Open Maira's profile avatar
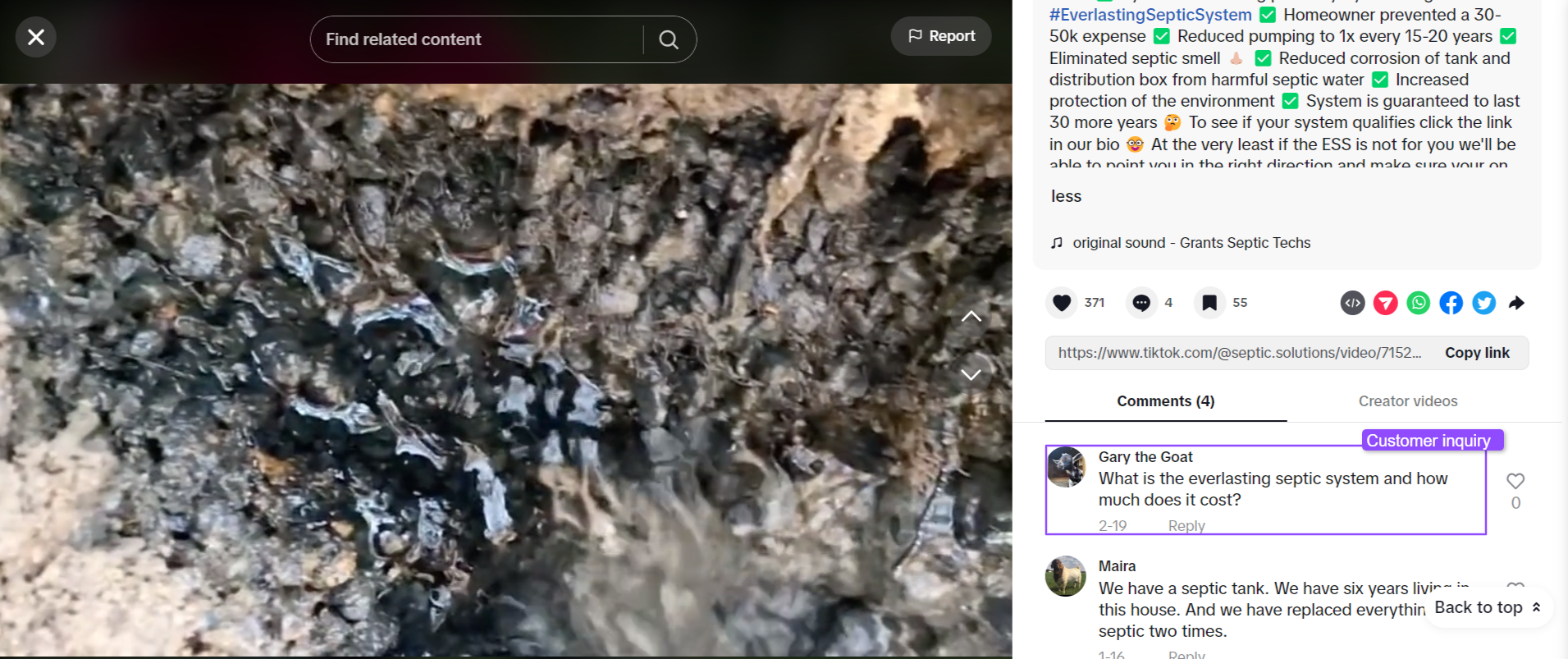This screenshot has width=1568, height=659. (x=1066, y=576)
